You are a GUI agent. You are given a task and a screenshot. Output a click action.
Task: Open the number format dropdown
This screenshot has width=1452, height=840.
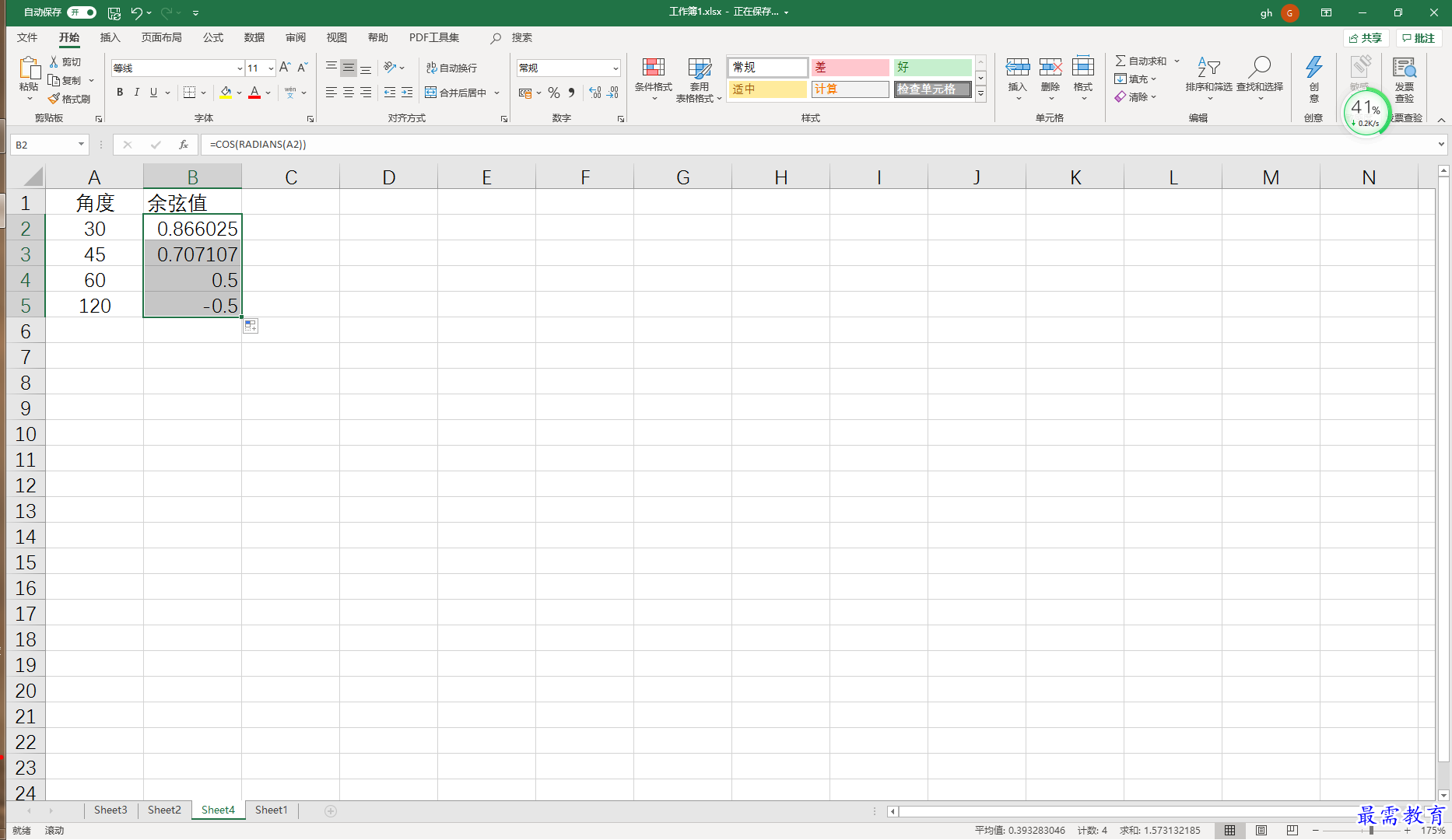(616, 68)
